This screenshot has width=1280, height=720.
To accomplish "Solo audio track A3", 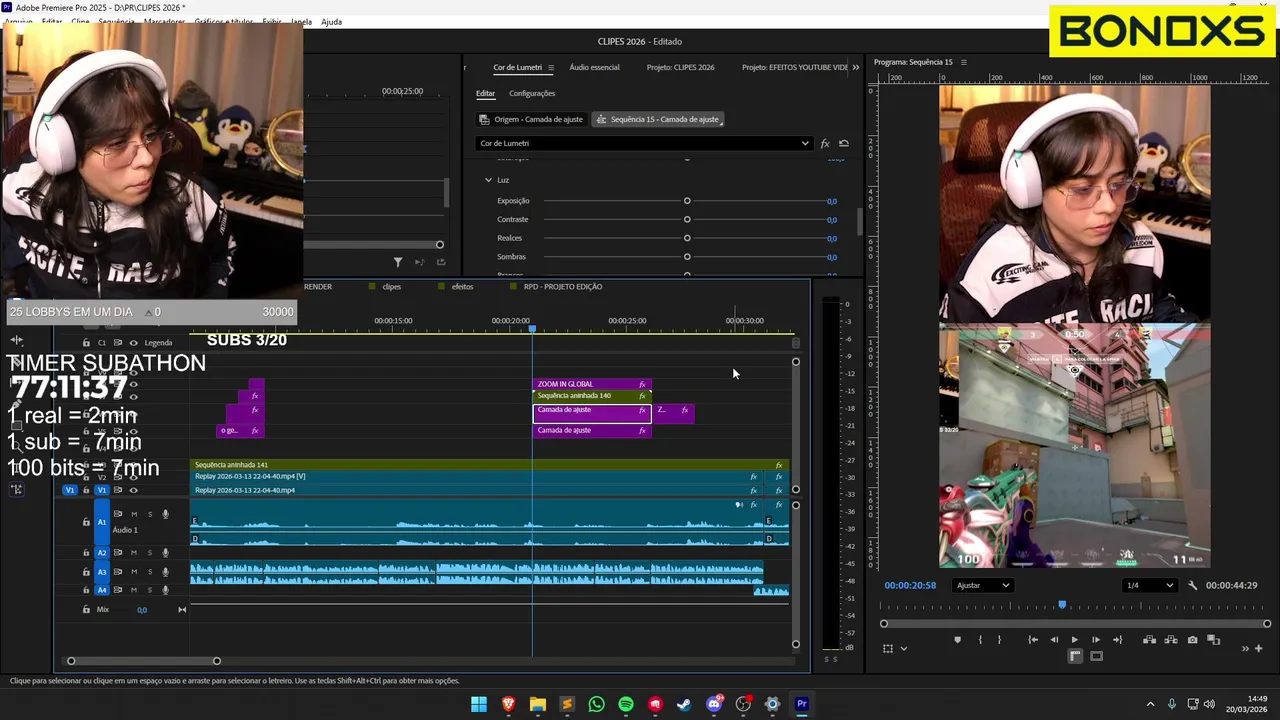I will [150, 572].
